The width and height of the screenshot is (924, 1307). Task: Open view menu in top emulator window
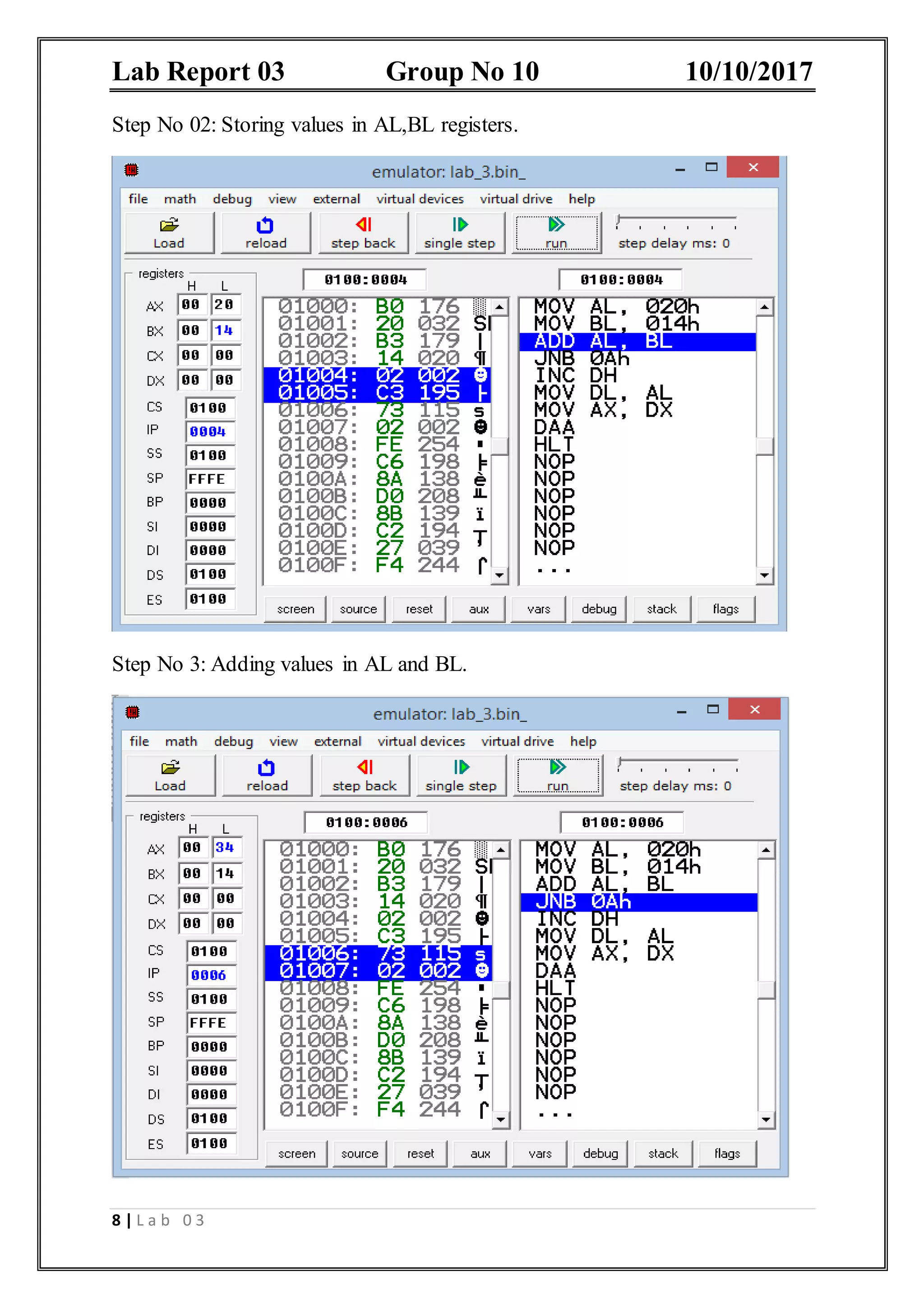[282, 199]
